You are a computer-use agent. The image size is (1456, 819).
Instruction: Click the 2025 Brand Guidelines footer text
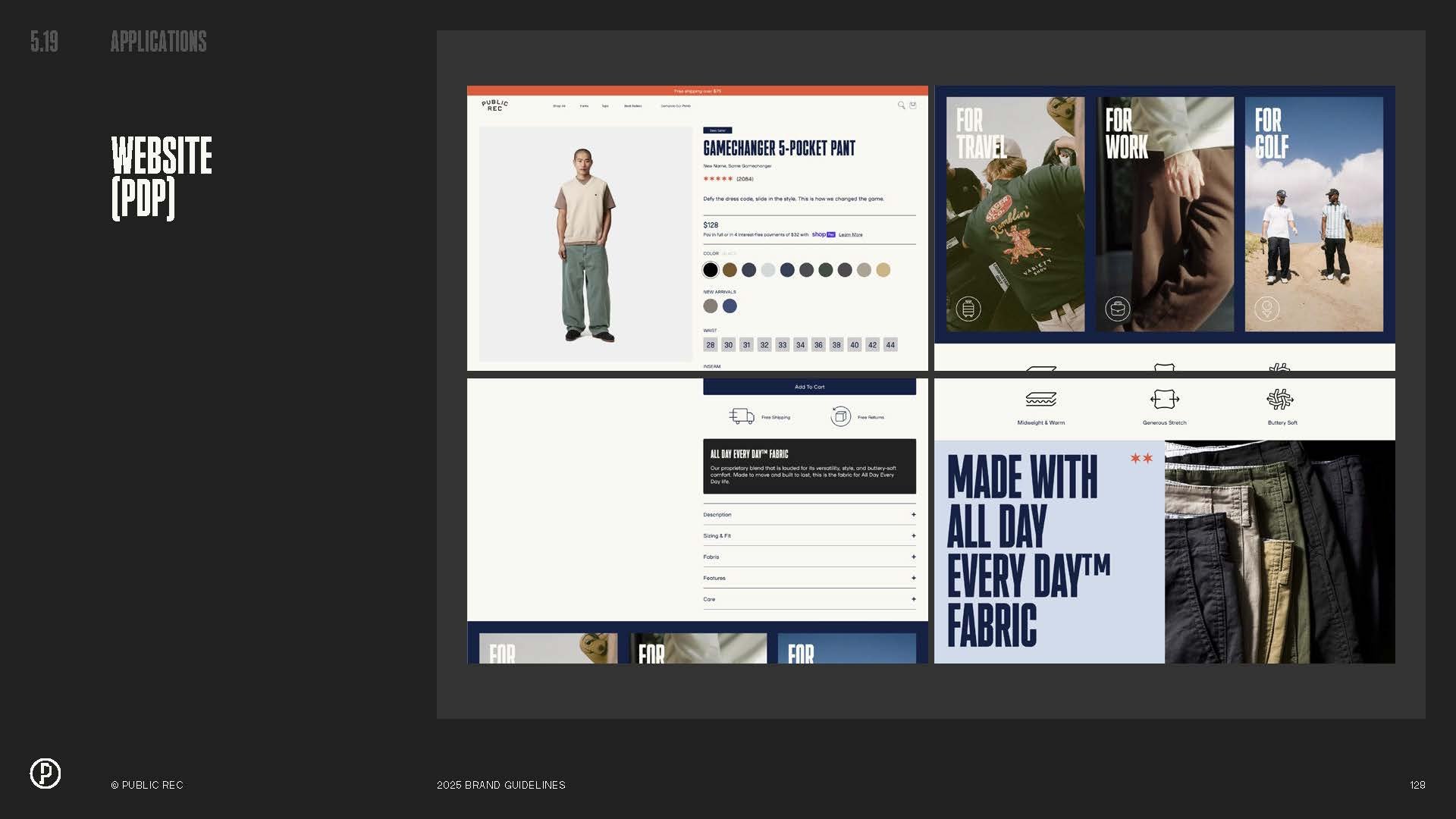point(501,785)
